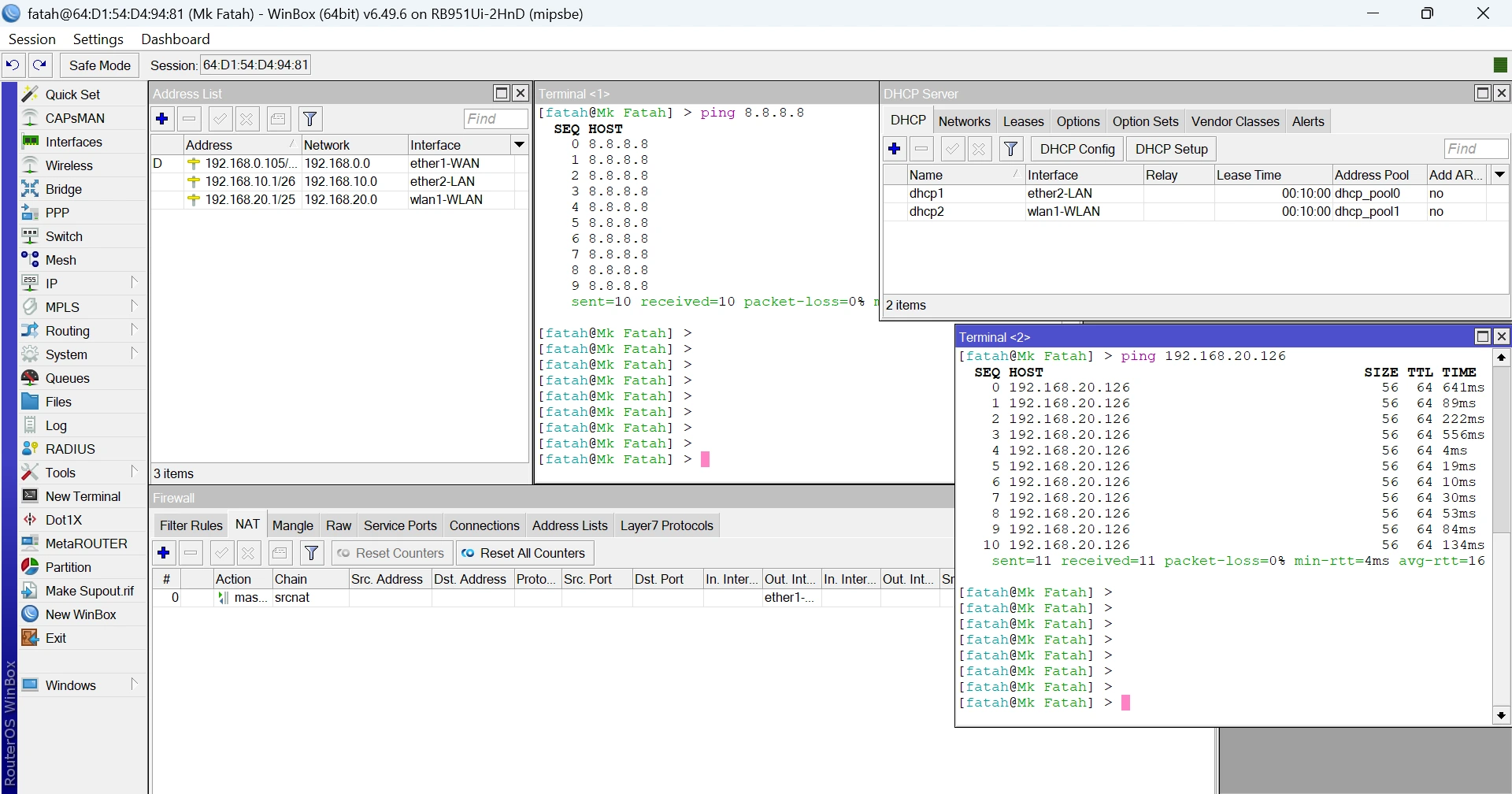Click the Undo arrow icon
This screenshot has width=1512, height=794.
[13, 65]
